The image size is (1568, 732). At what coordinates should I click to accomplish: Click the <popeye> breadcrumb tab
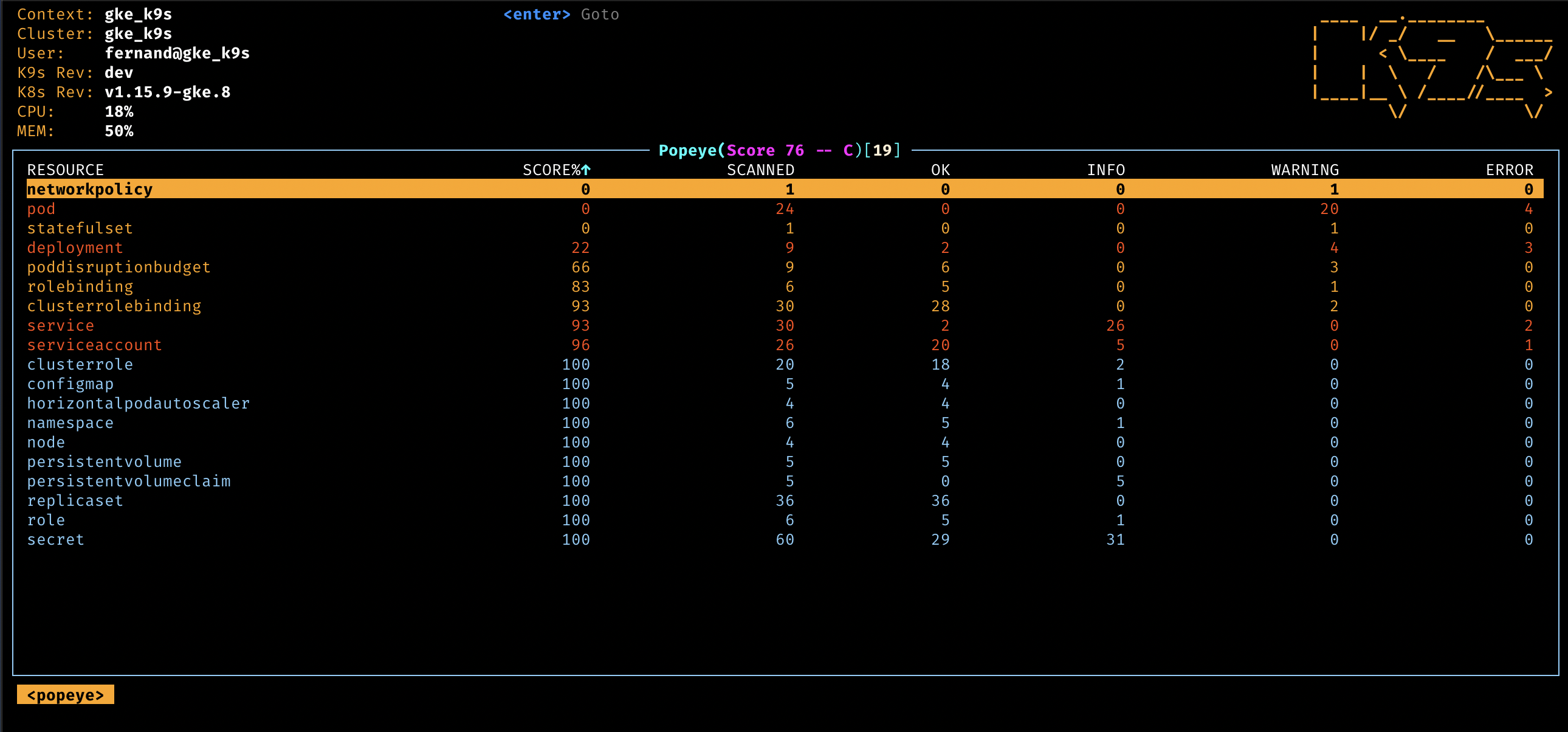(x=65, y=695)
